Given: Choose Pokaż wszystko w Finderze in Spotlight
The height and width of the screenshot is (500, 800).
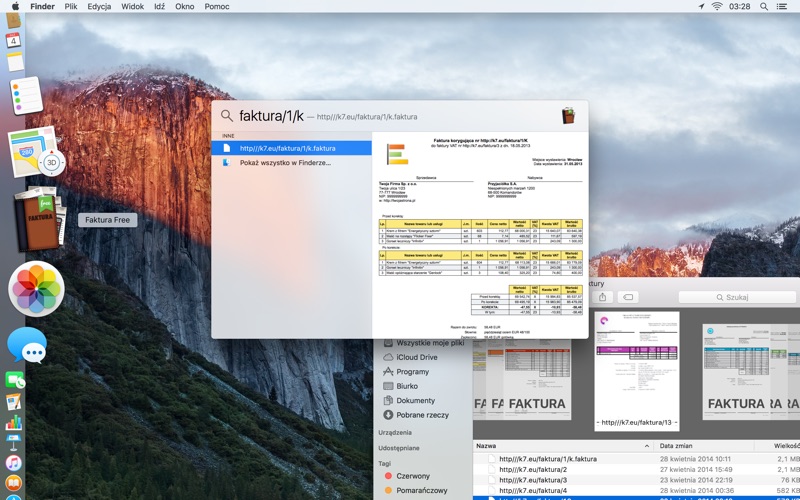Looking at the screenshot, I should (291, 163).
